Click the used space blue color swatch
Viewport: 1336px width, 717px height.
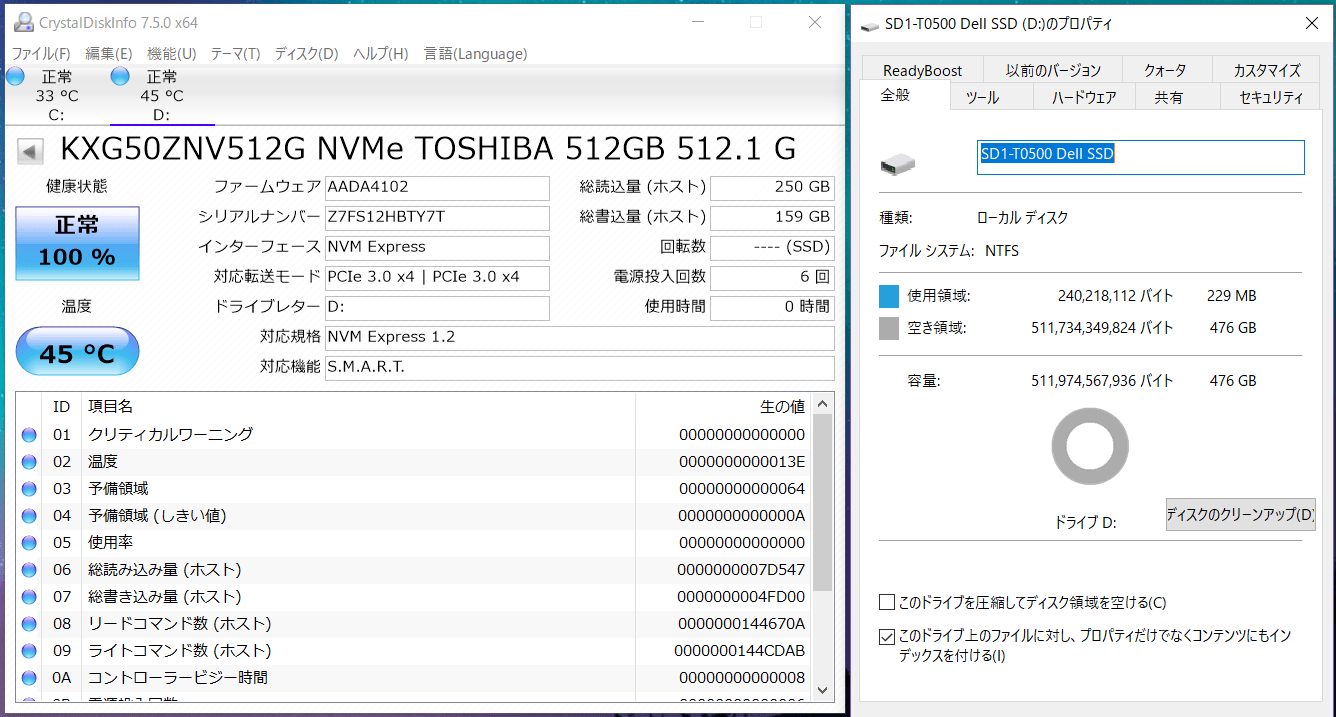(889, 296)
